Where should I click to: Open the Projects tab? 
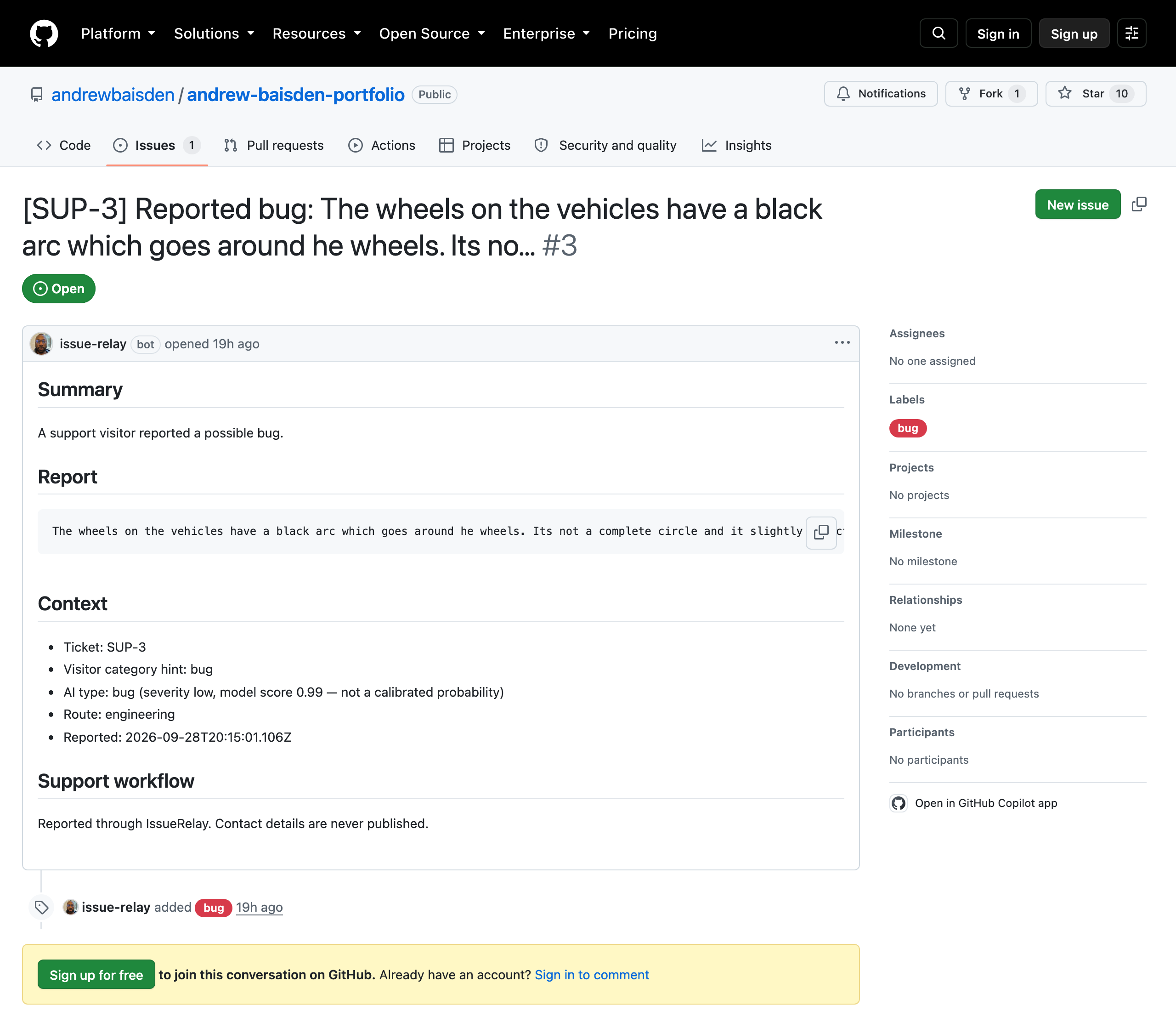click(475, 145)
